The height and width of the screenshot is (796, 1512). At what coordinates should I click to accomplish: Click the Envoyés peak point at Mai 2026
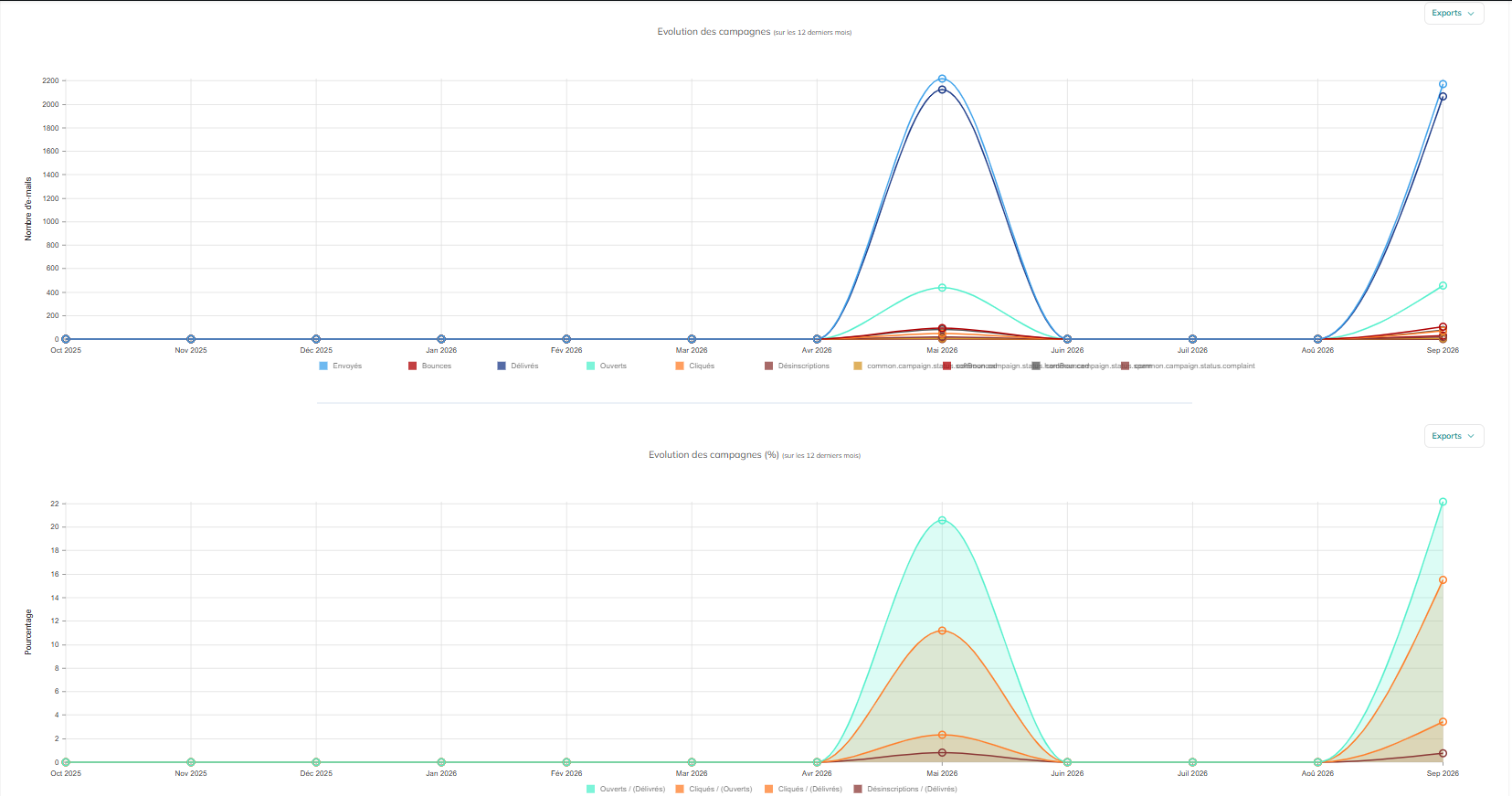942,79
